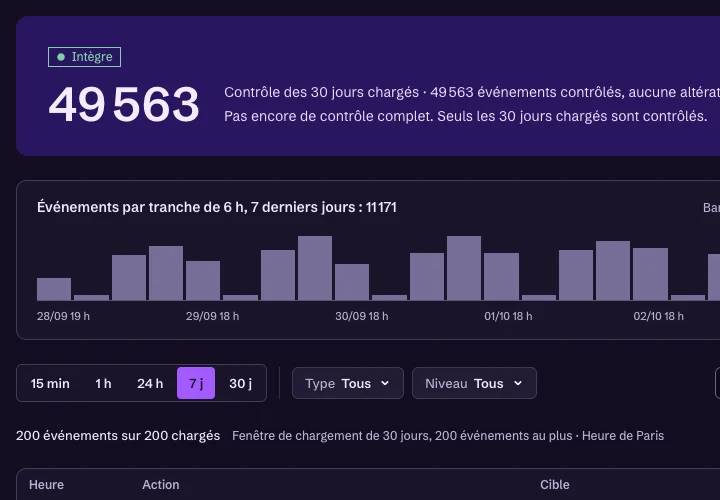Click the large 49 563 counter
720x500 pixels.
coord(124,105)
